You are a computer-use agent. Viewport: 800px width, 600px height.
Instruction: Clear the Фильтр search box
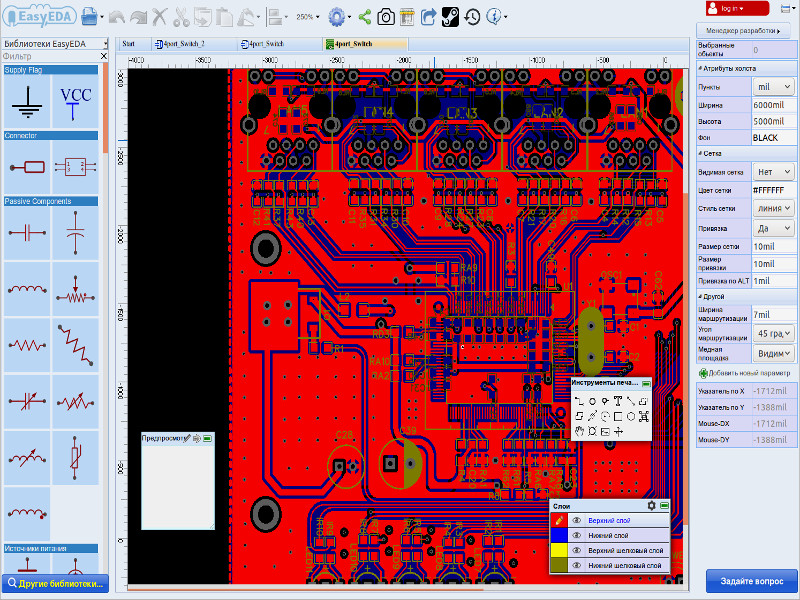[x=104, y=56]
